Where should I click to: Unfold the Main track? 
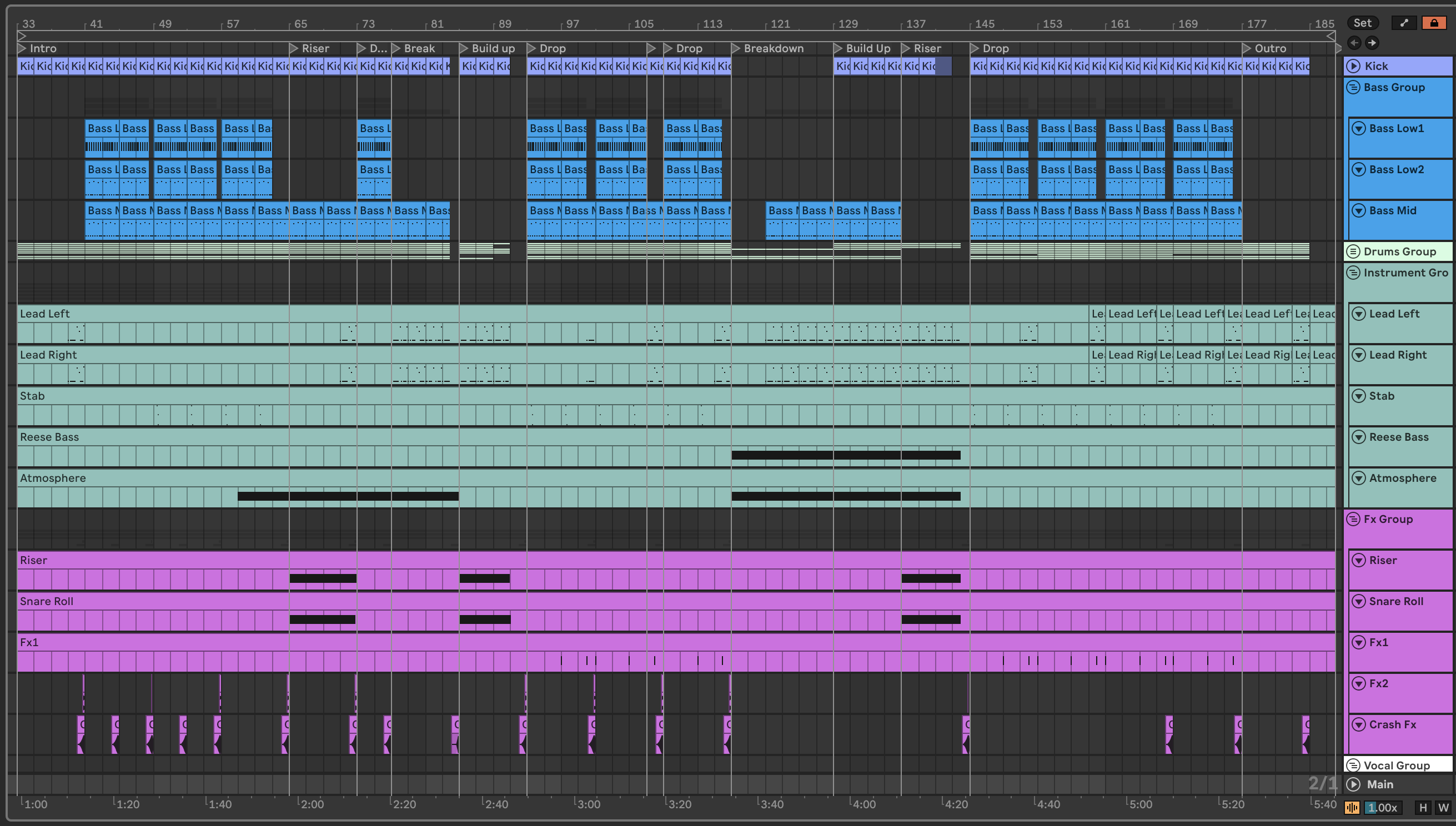[x=1354, y=784]
